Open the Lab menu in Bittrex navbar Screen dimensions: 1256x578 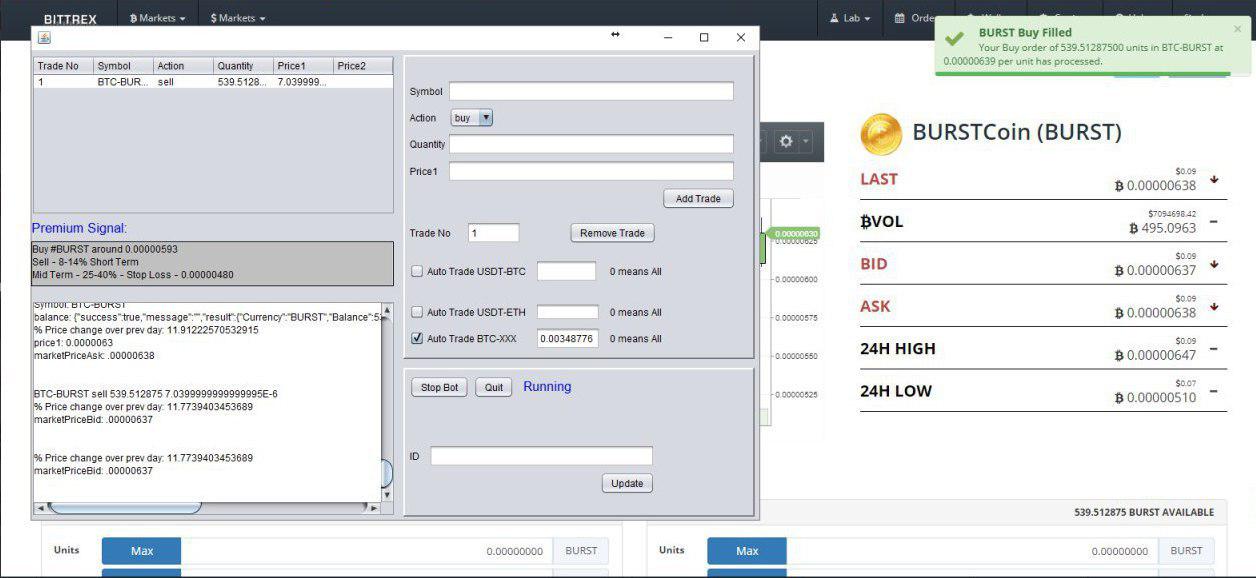pos(850,18)
